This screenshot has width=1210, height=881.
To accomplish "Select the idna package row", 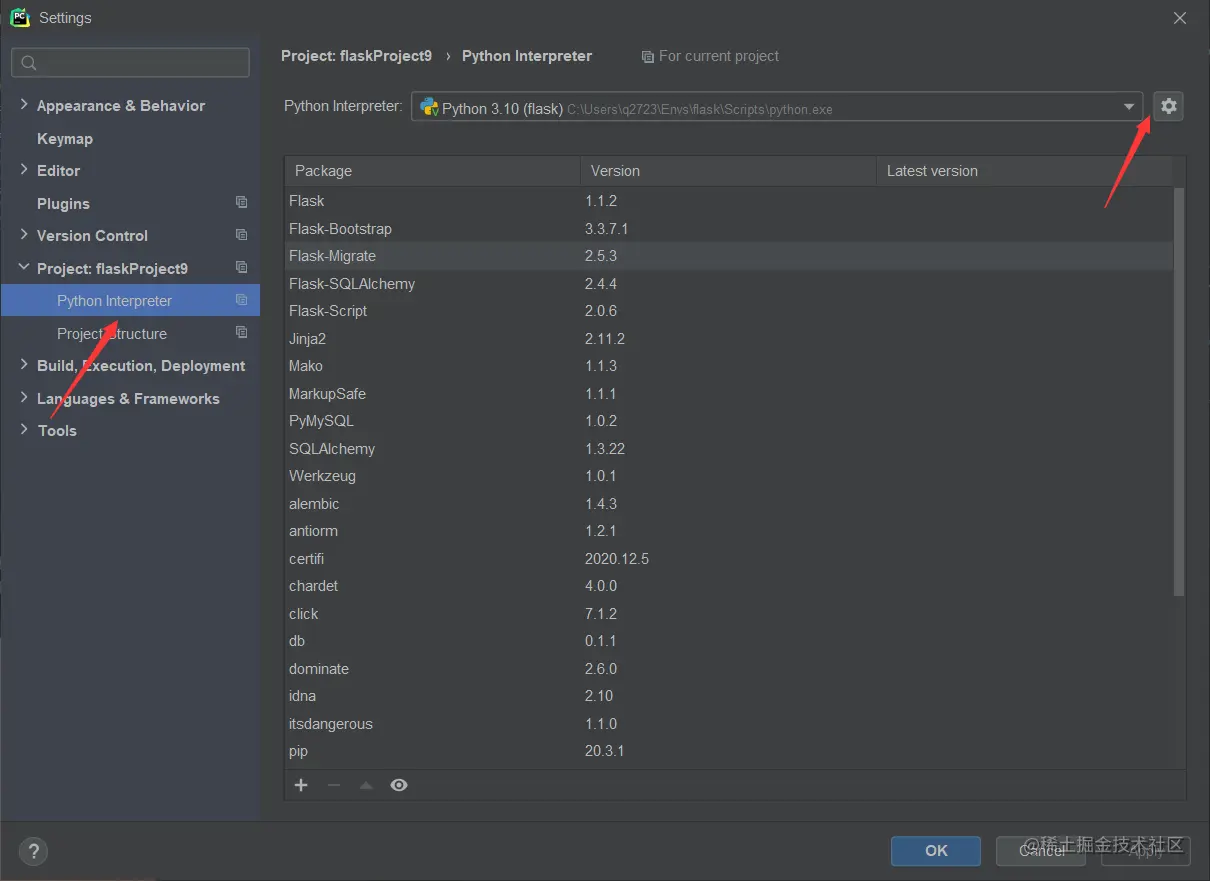I will [729, 696].
